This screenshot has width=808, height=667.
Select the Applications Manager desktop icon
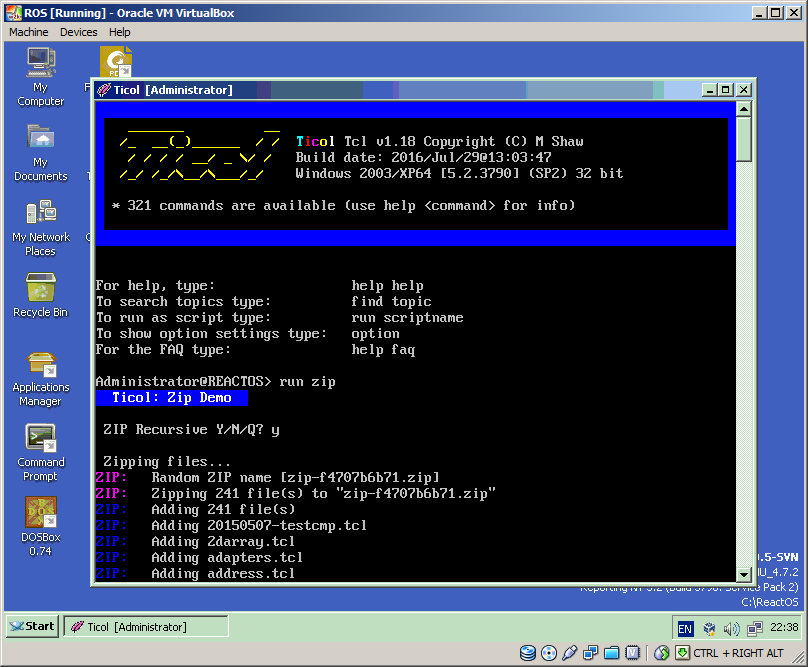point(41,380)
